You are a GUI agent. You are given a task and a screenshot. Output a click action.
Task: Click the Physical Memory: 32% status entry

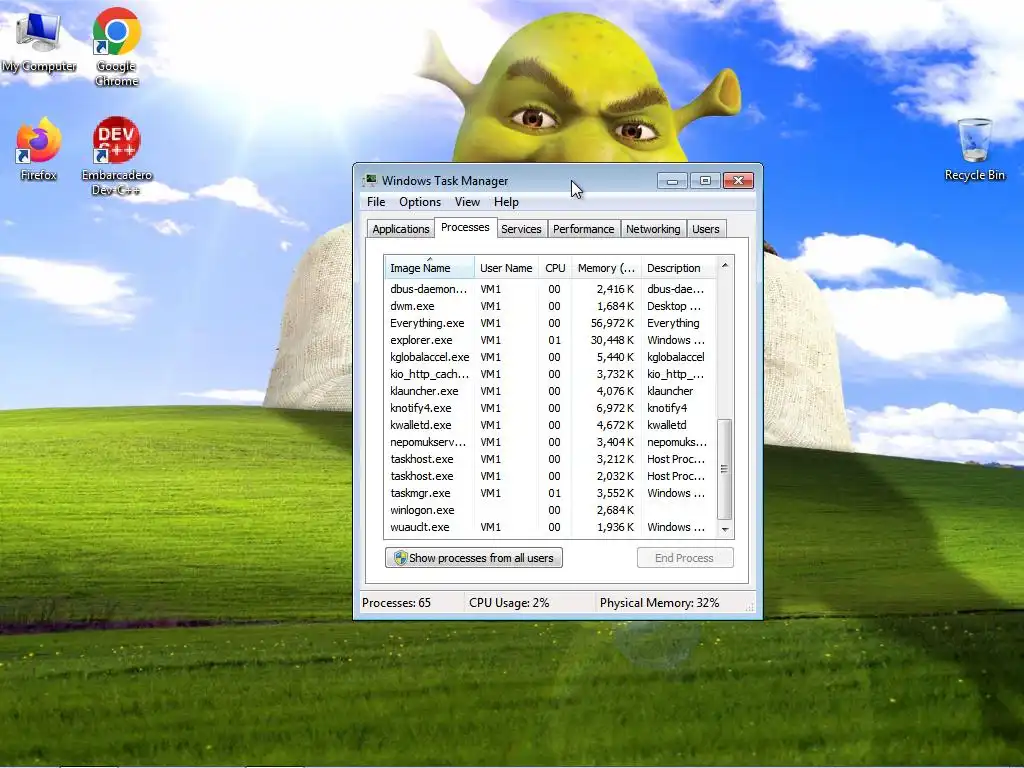click(659, 603)
